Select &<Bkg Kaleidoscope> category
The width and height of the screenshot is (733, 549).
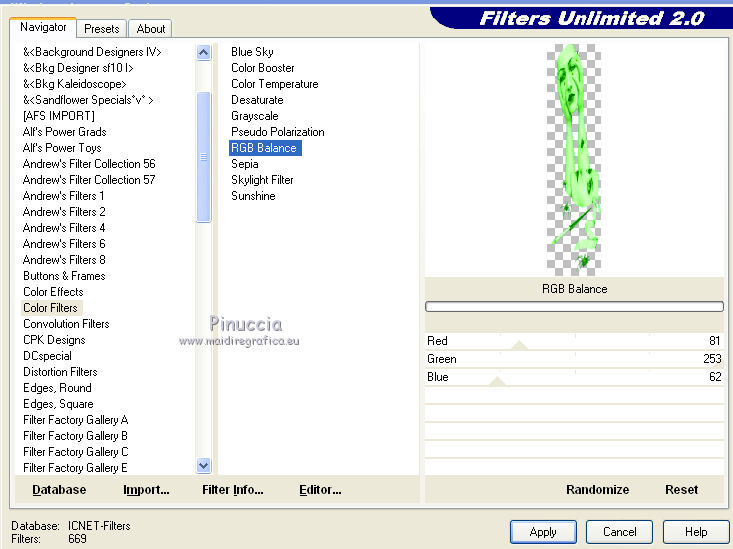(75, 84)
